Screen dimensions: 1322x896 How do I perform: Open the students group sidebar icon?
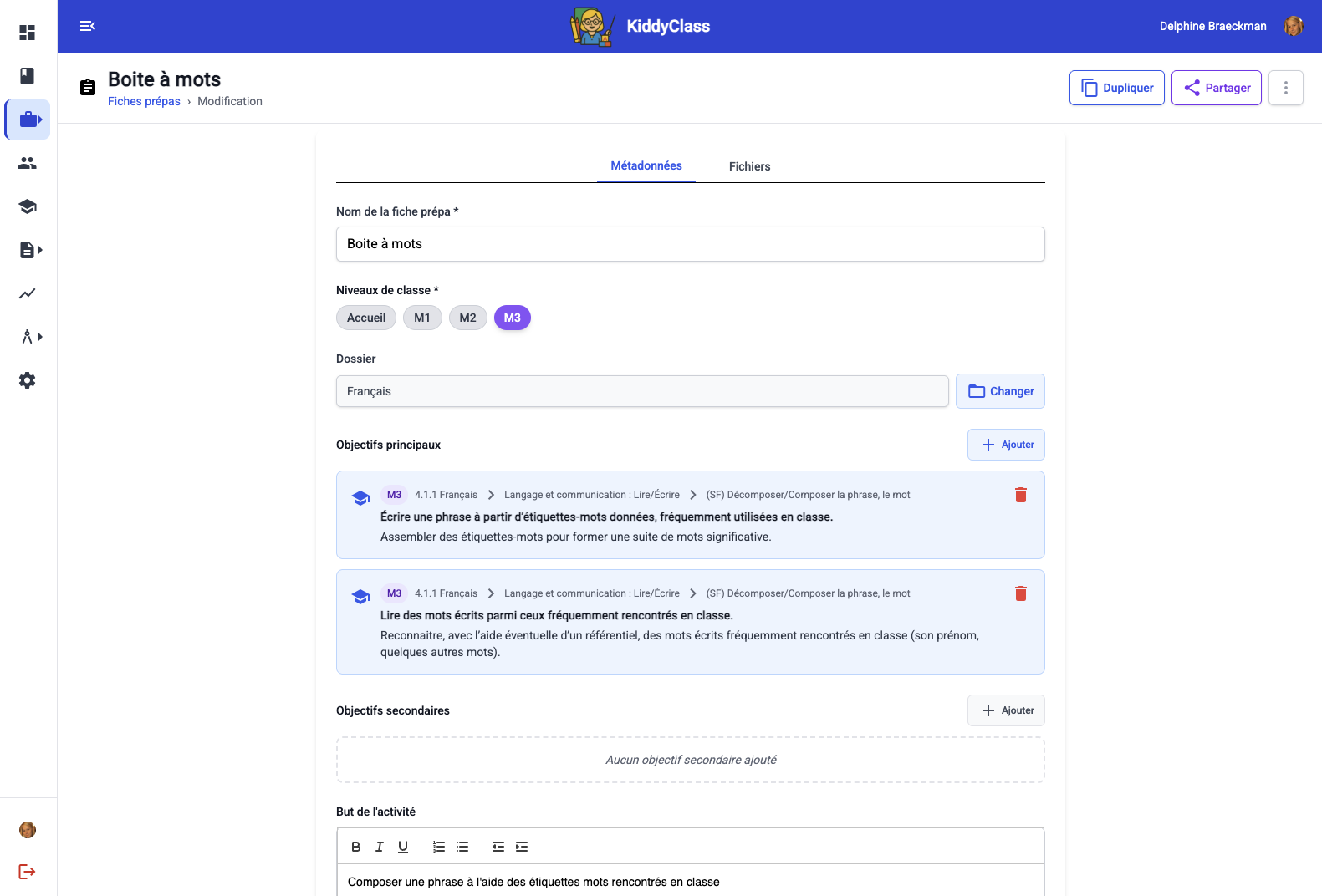point(28,163)
